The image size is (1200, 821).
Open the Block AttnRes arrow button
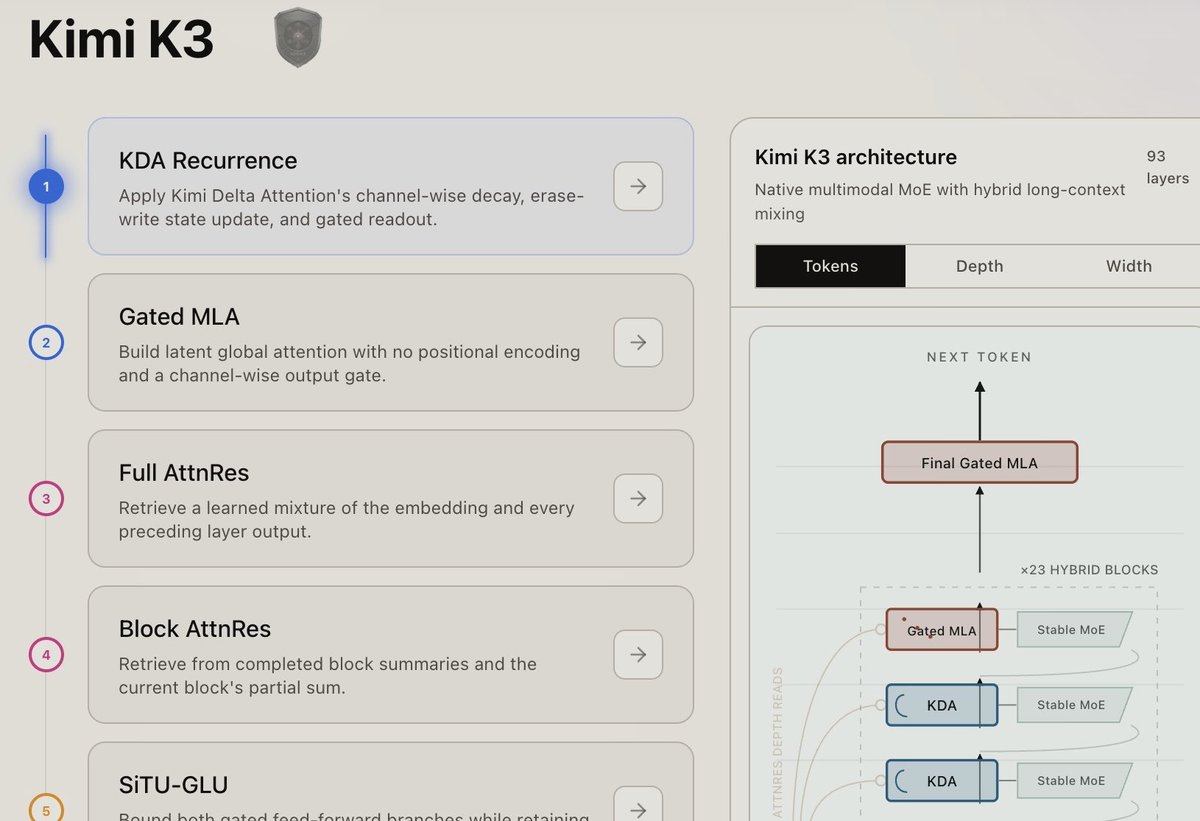(638, 654)
